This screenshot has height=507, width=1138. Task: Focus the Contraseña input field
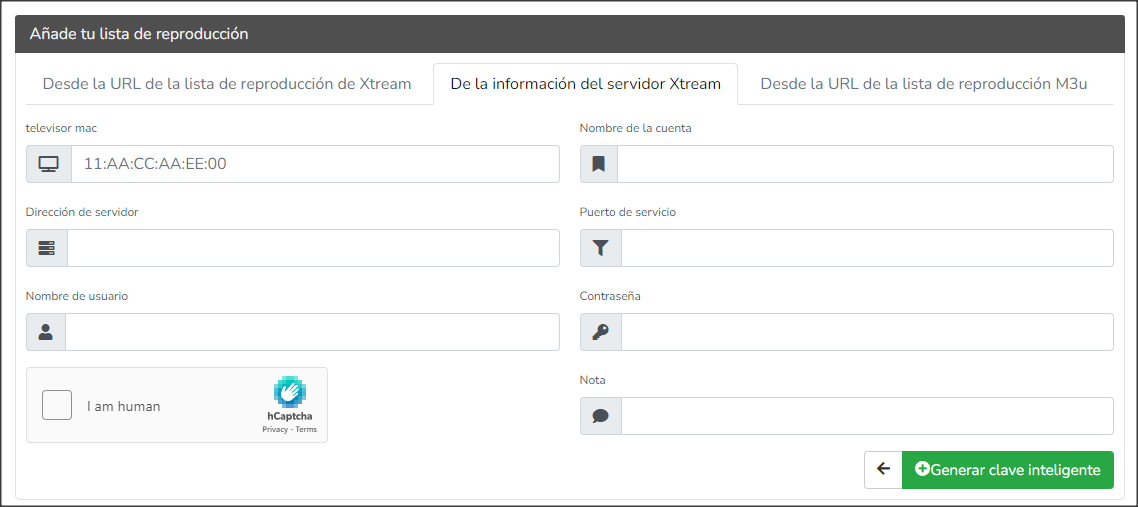coord(867,332)
